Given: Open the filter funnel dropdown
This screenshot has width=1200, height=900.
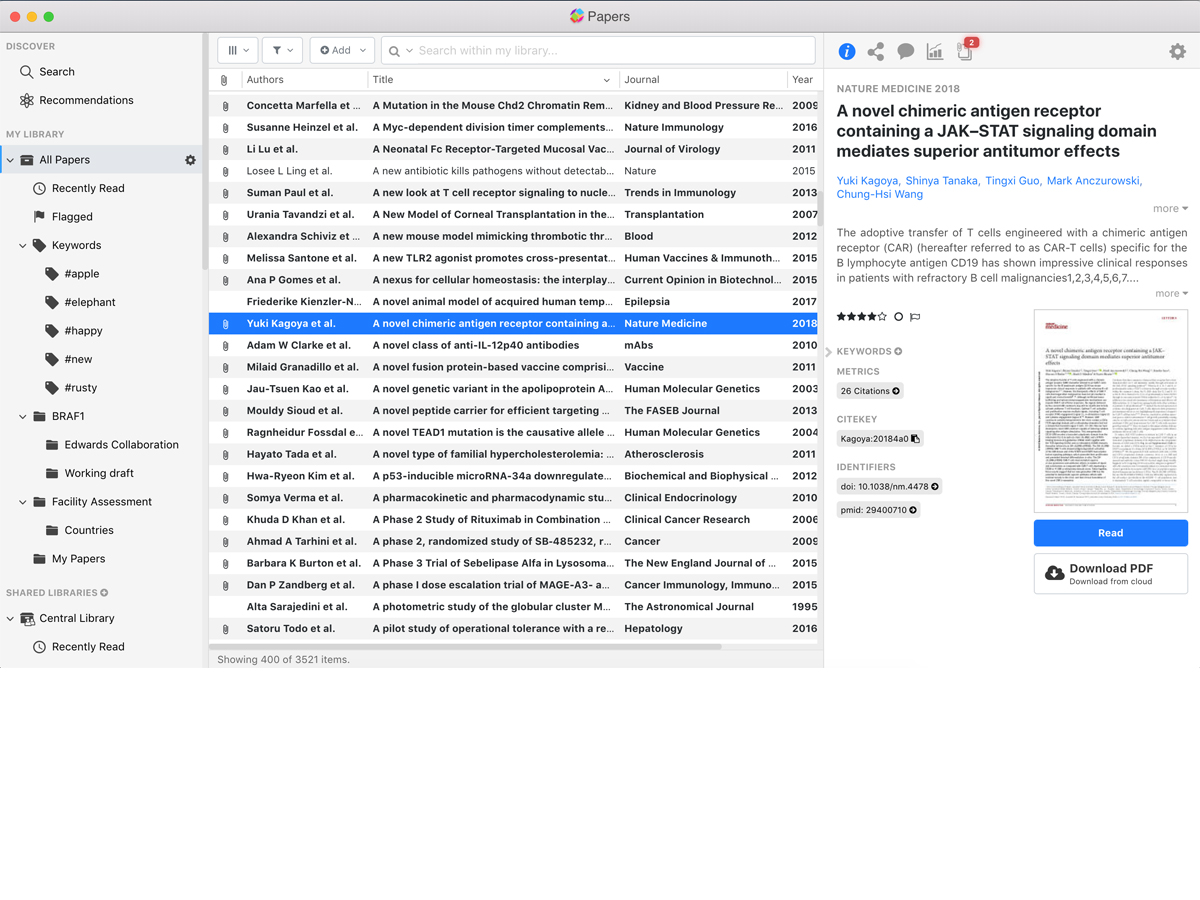Looking at the screenshot, I should point(283,50).
